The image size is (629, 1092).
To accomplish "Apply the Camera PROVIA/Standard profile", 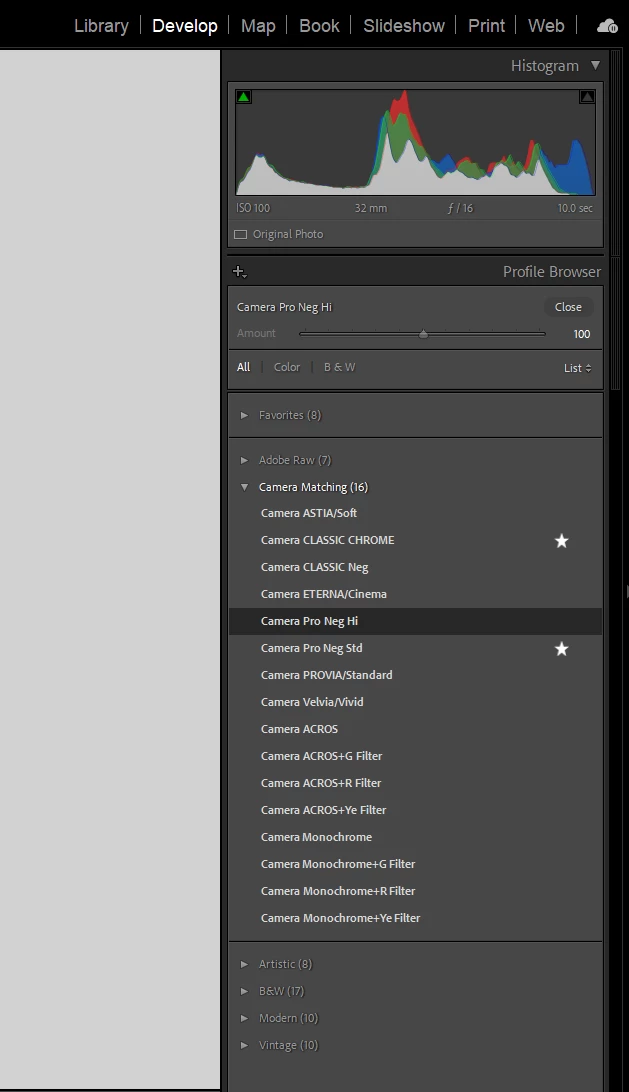I will (415, 676).
